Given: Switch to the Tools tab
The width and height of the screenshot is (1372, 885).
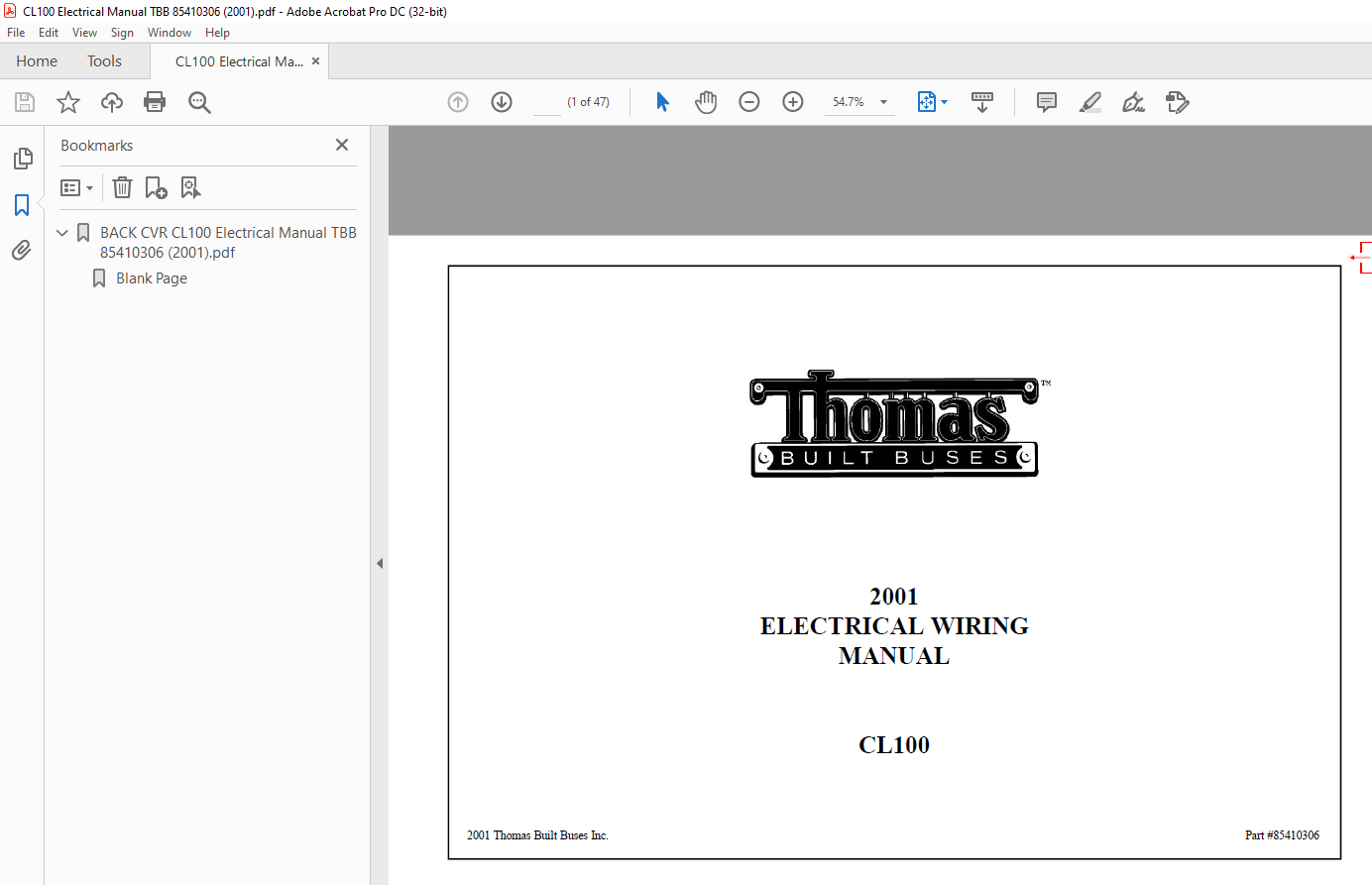Looking at the screenshot, I should click(x=104, y=61).
